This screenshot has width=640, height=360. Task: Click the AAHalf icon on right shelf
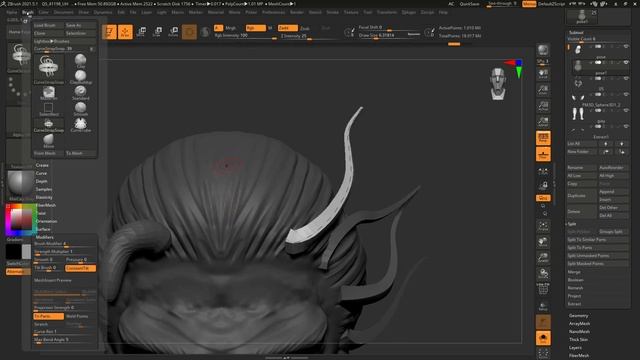(543, 122)
